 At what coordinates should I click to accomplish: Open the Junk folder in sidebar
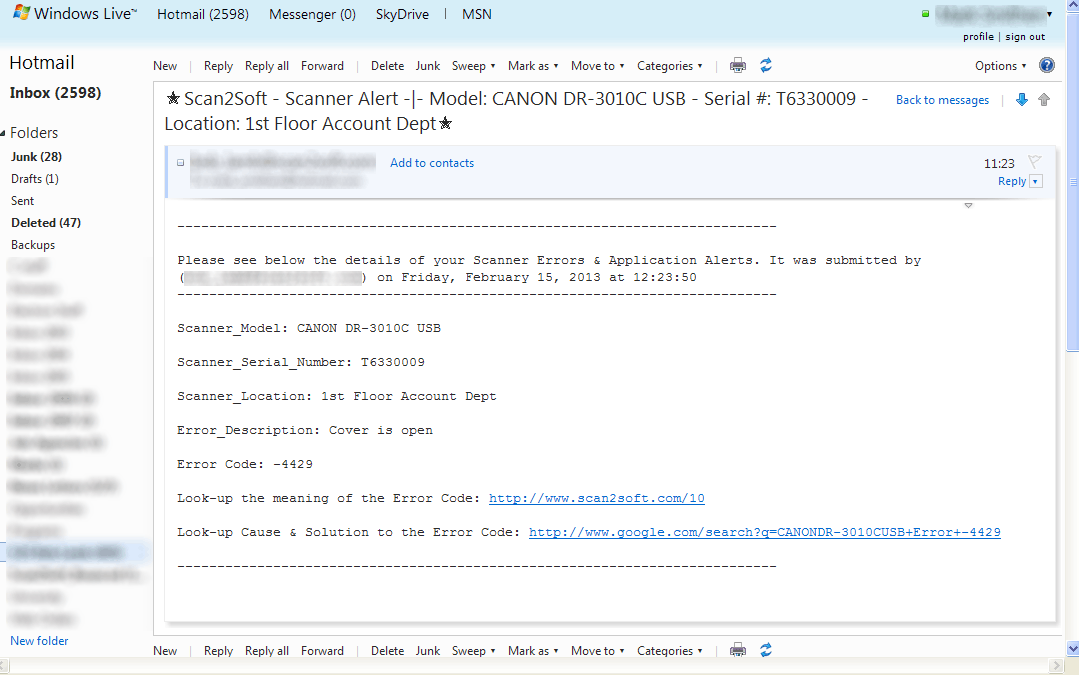click(x=36, y=157)
